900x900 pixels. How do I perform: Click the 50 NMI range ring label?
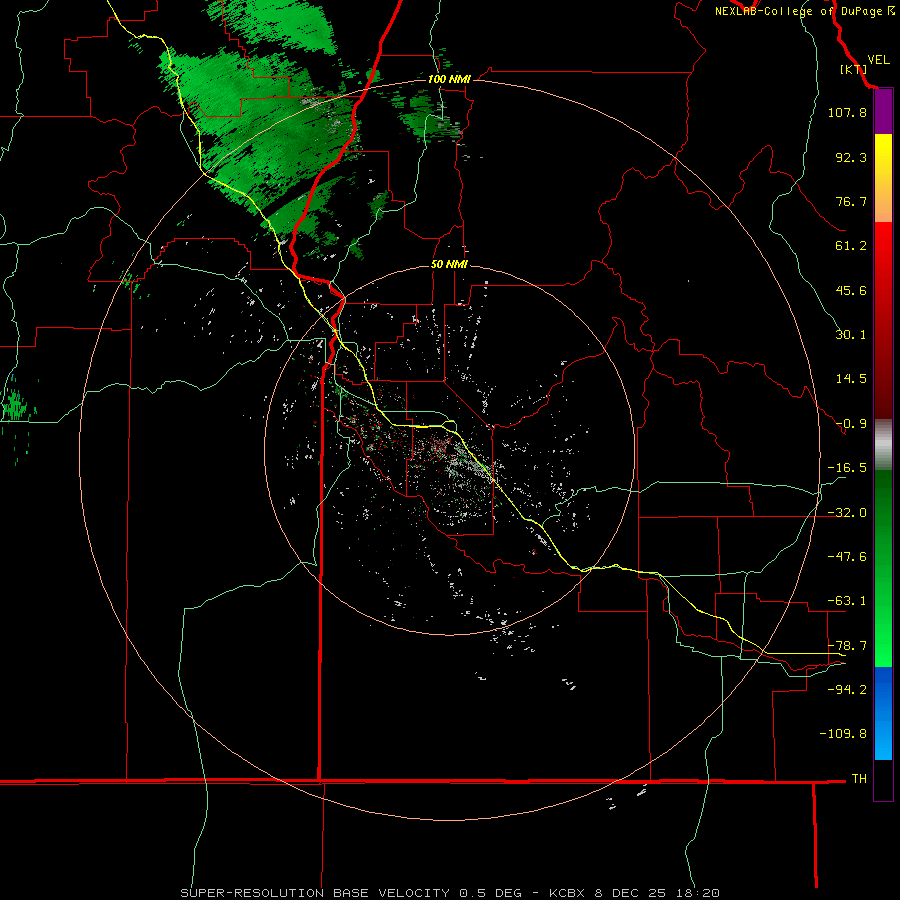click(449, 265)
